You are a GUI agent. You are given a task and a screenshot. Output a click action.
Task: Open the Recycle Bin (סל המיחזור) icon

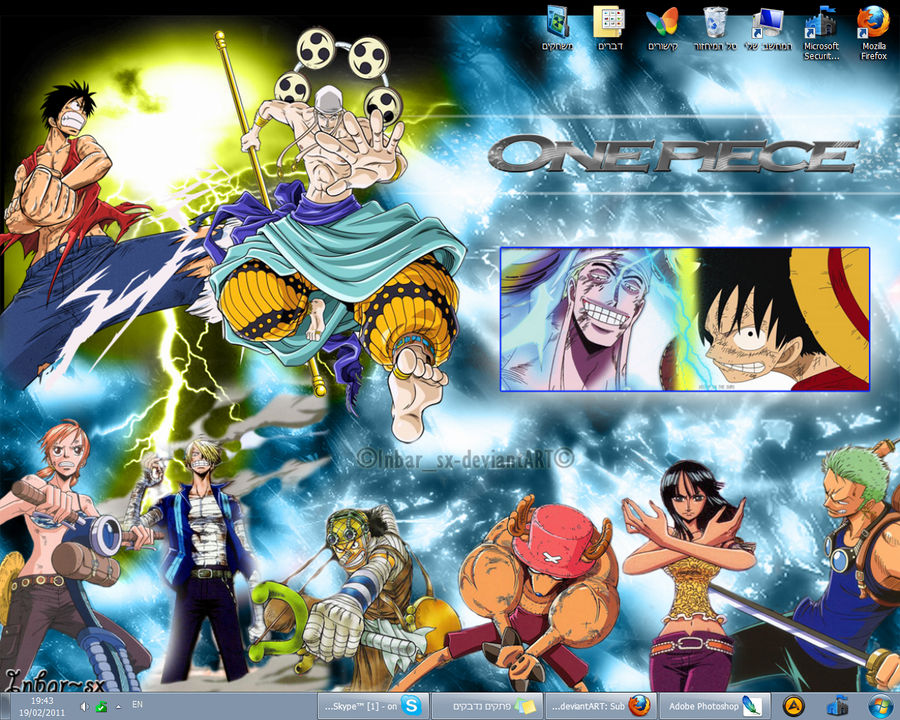point(715,29)
